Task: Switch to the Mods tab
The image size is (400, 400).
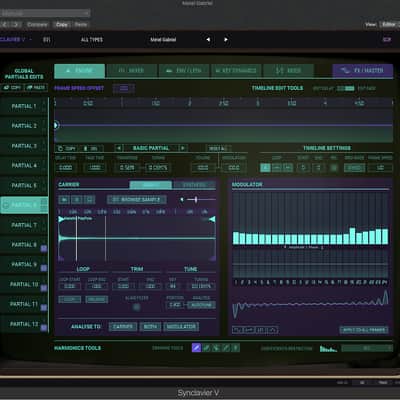Action: [x=289, y=71]
